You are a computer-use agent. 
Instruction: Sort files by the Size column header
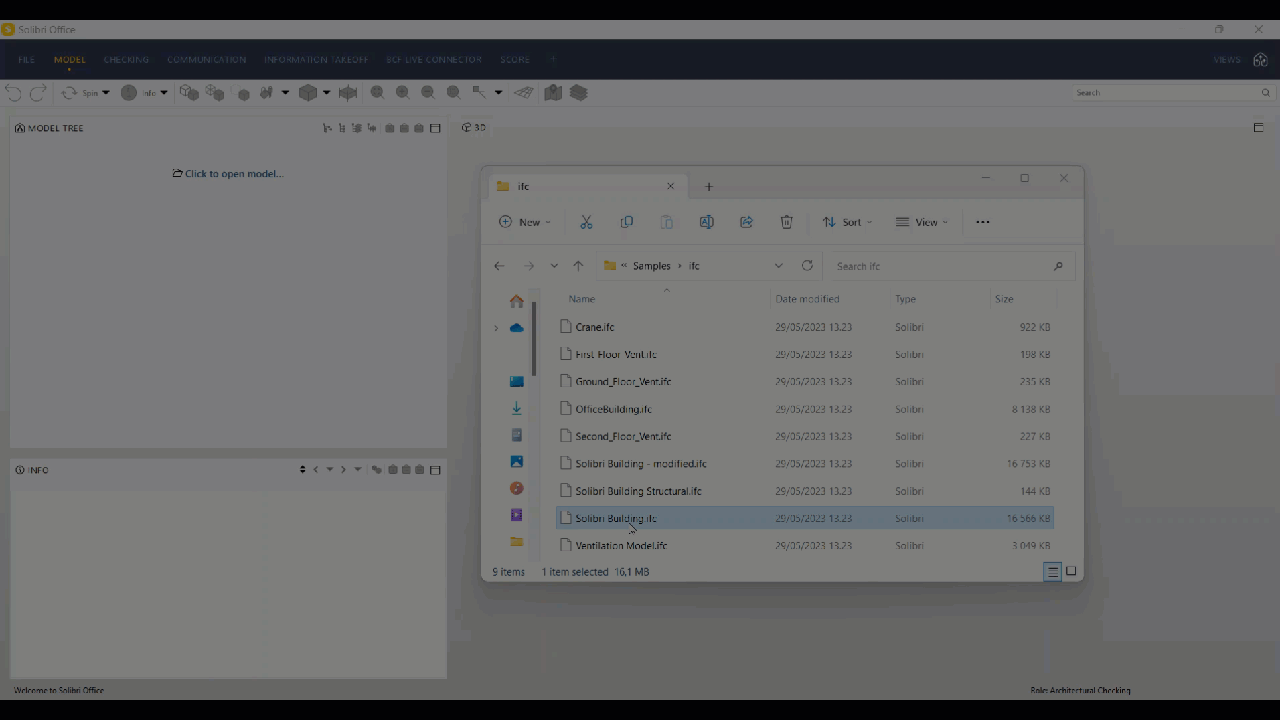point(1004,299)
